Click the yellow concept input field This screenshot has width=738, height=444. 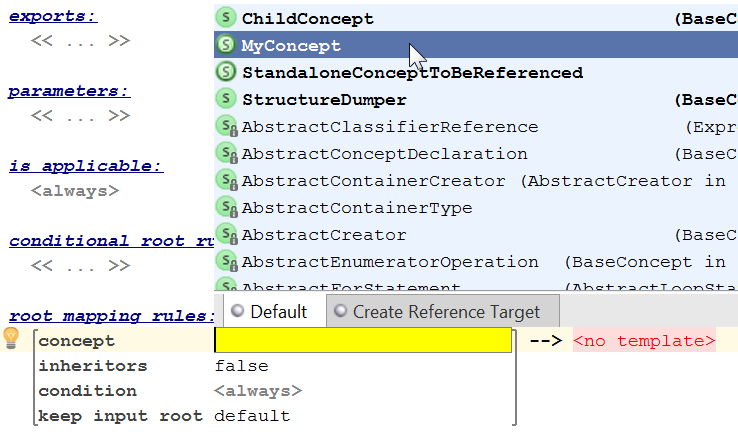point(364,341)
